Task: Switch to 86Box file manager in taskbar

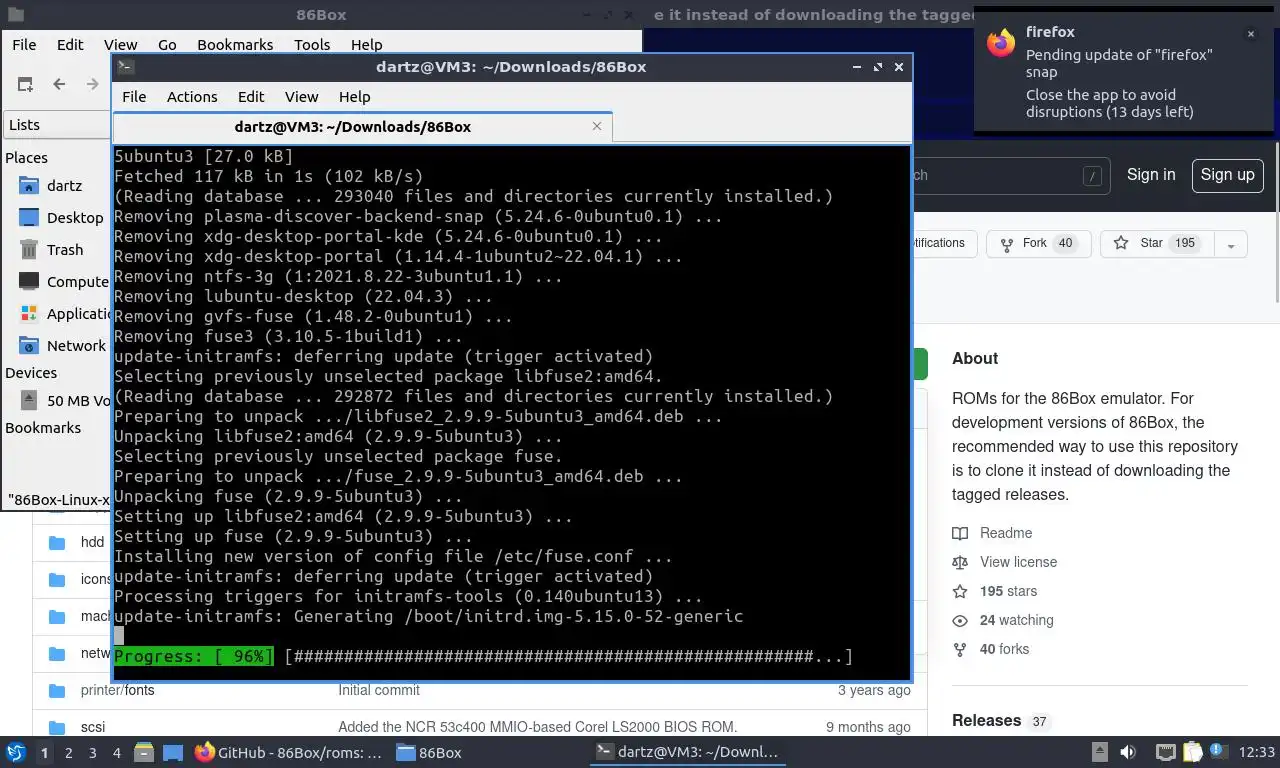Action: [430, 752]
